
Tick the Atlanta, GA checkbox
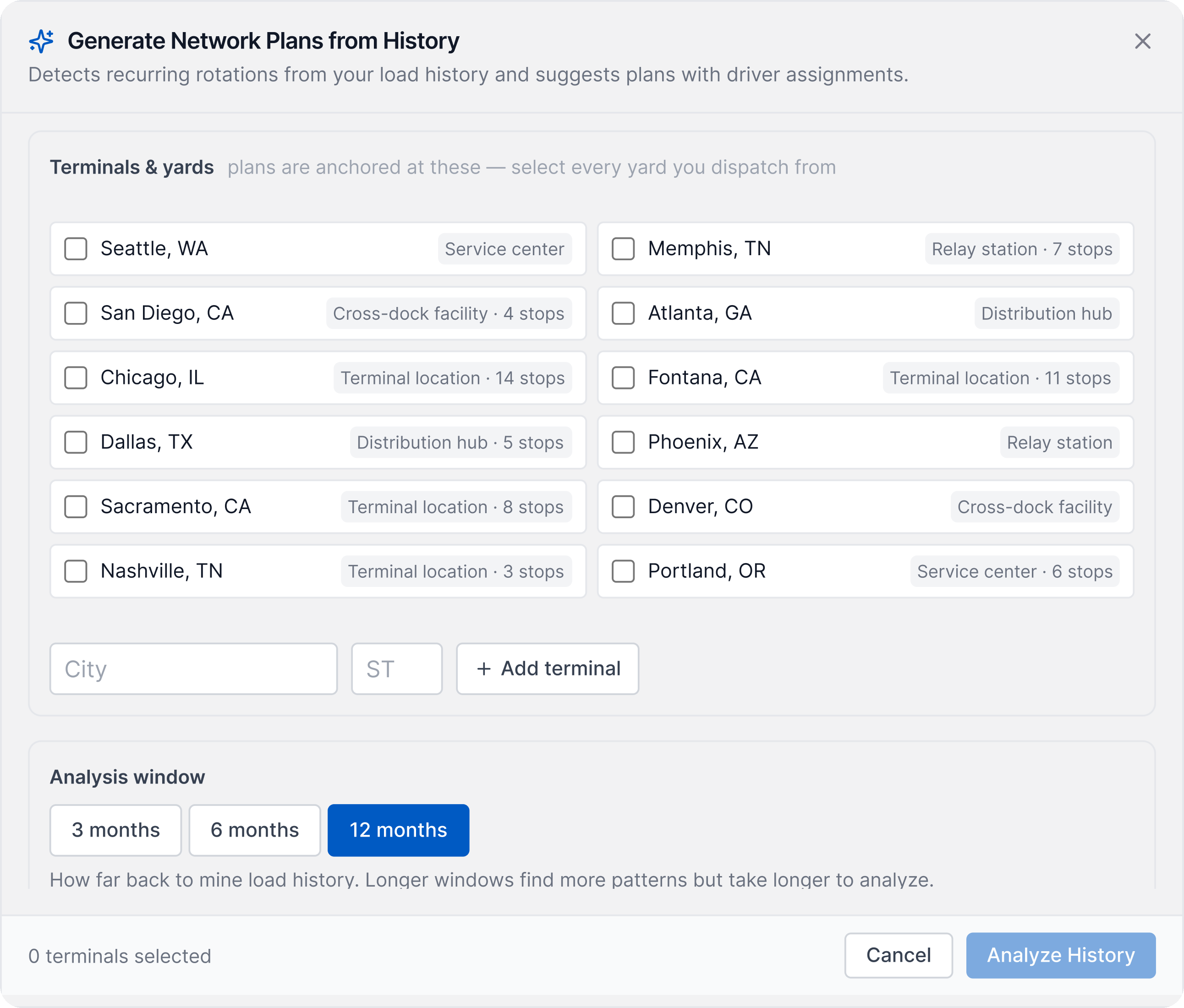[623, 313]
